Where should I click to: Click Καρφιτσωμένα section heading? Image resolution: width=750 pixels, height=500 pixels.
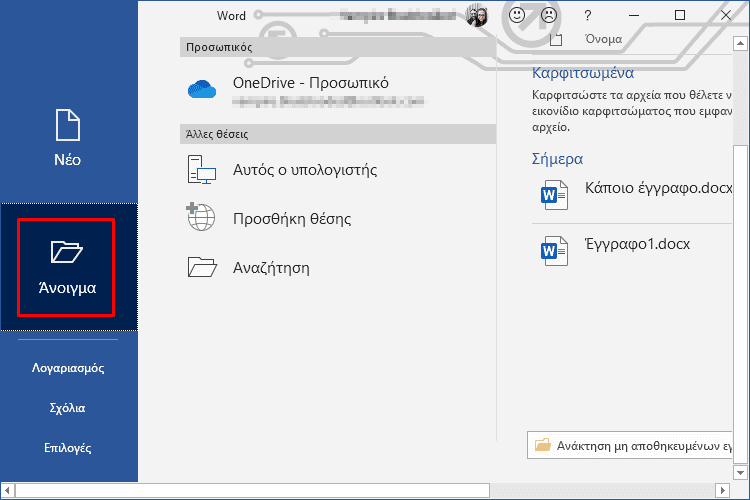click(x=583, y=73)
